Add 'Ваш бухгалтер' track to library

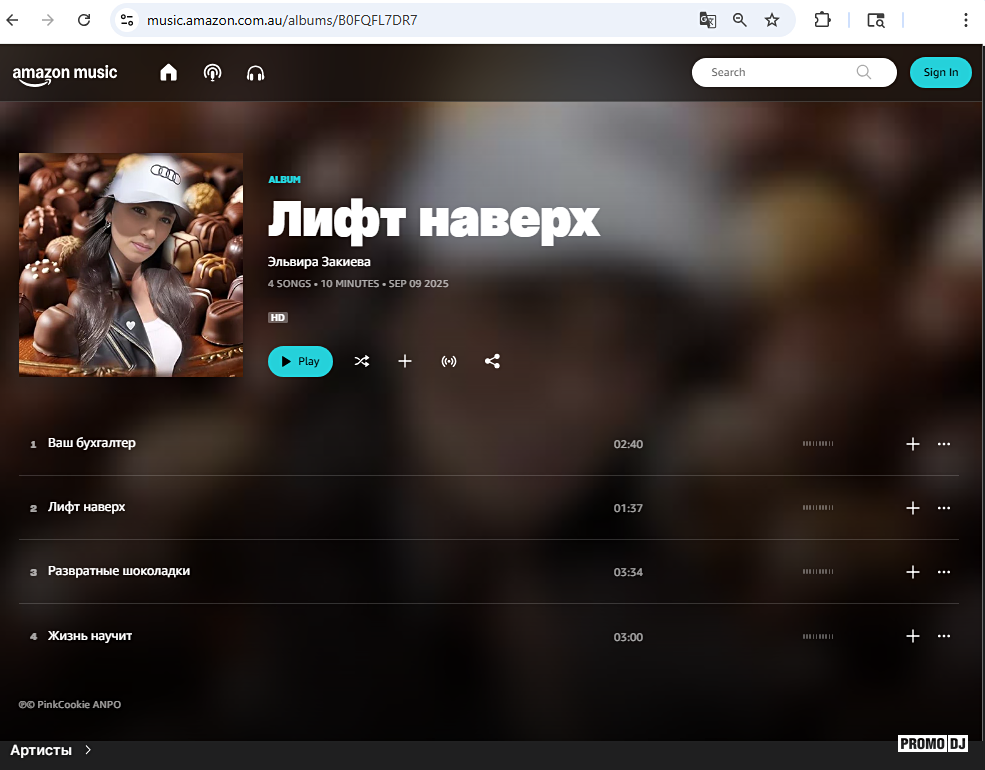coord(912,444)
